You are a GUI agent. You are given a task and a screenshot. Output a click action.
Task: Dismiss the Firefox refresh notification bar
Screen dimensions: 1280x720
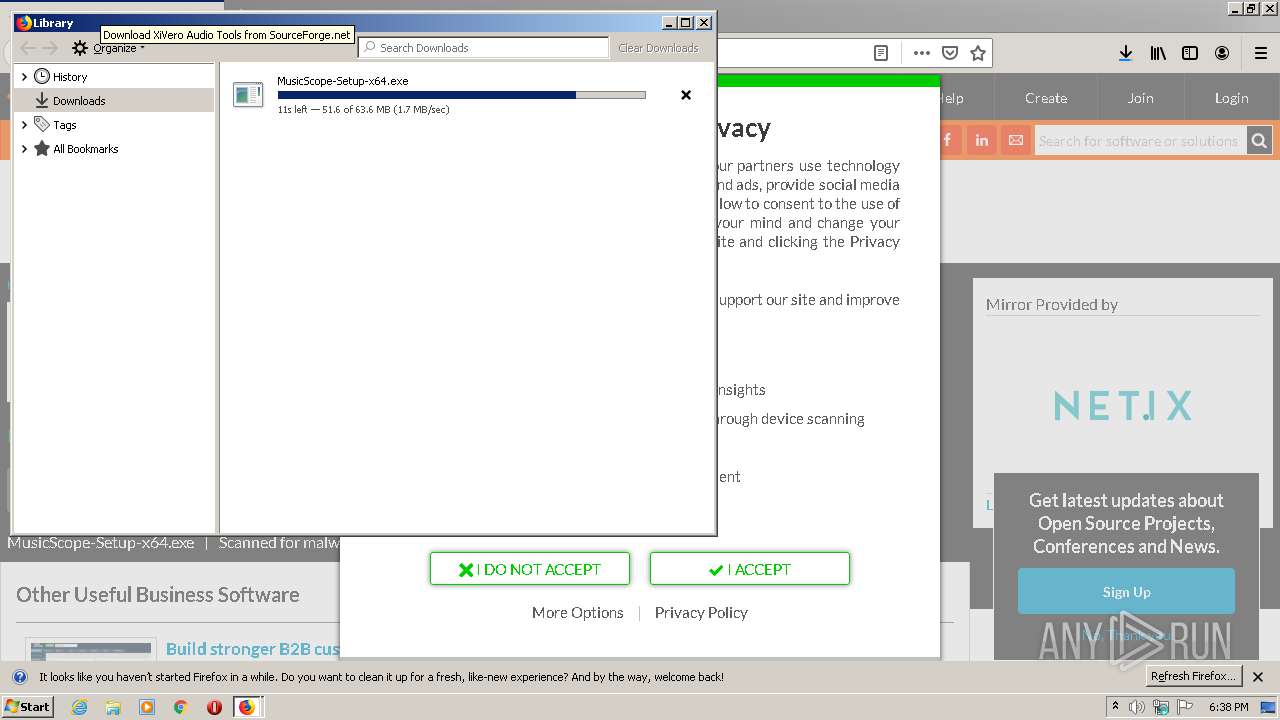(1258, 677)
